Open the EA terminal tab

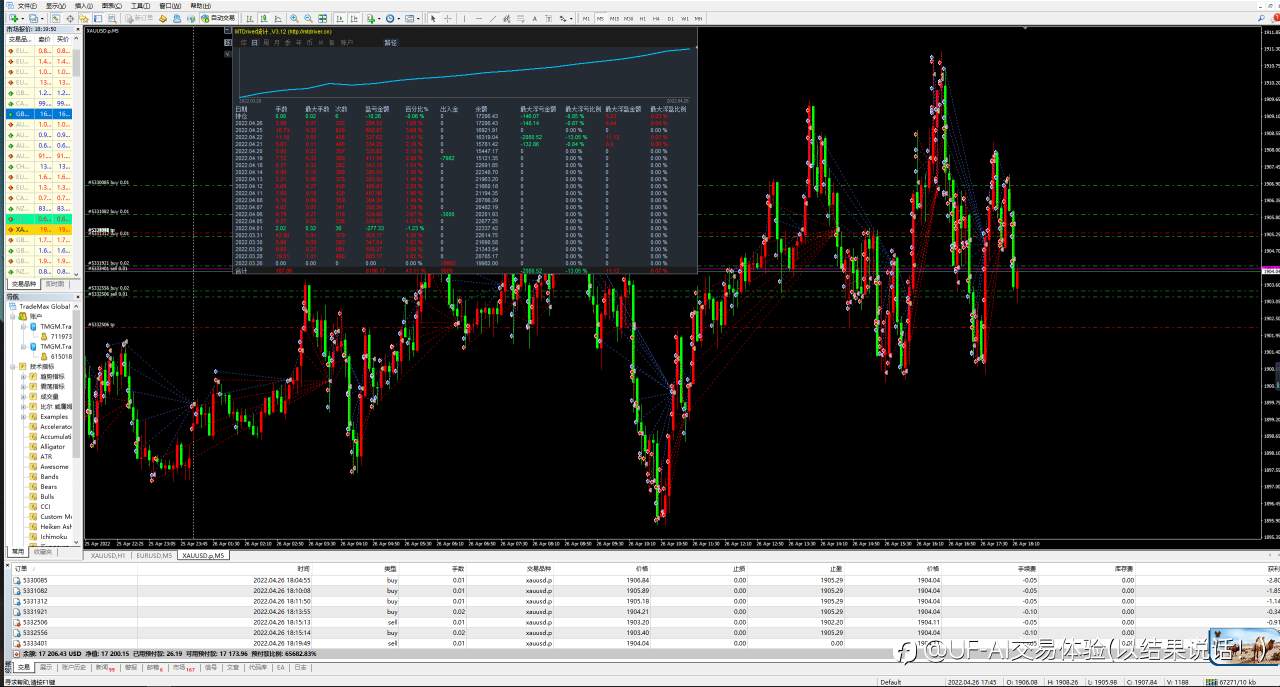281,666
